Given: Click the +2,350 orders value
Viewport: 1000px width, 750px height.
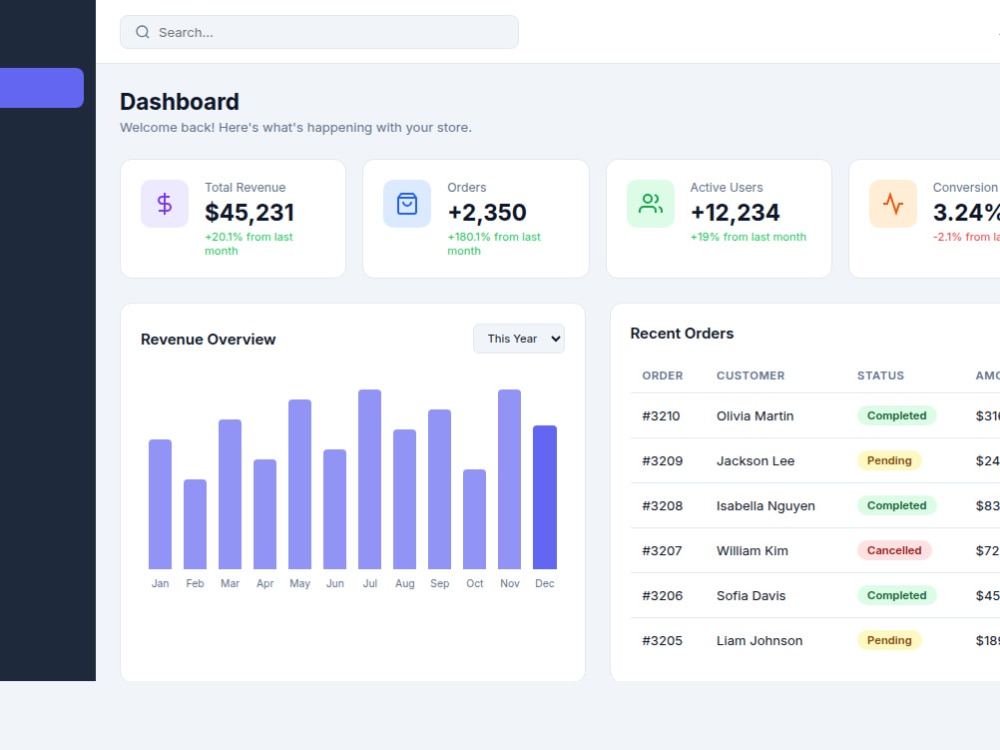Looking at the screenshot, I should point(487,212).
